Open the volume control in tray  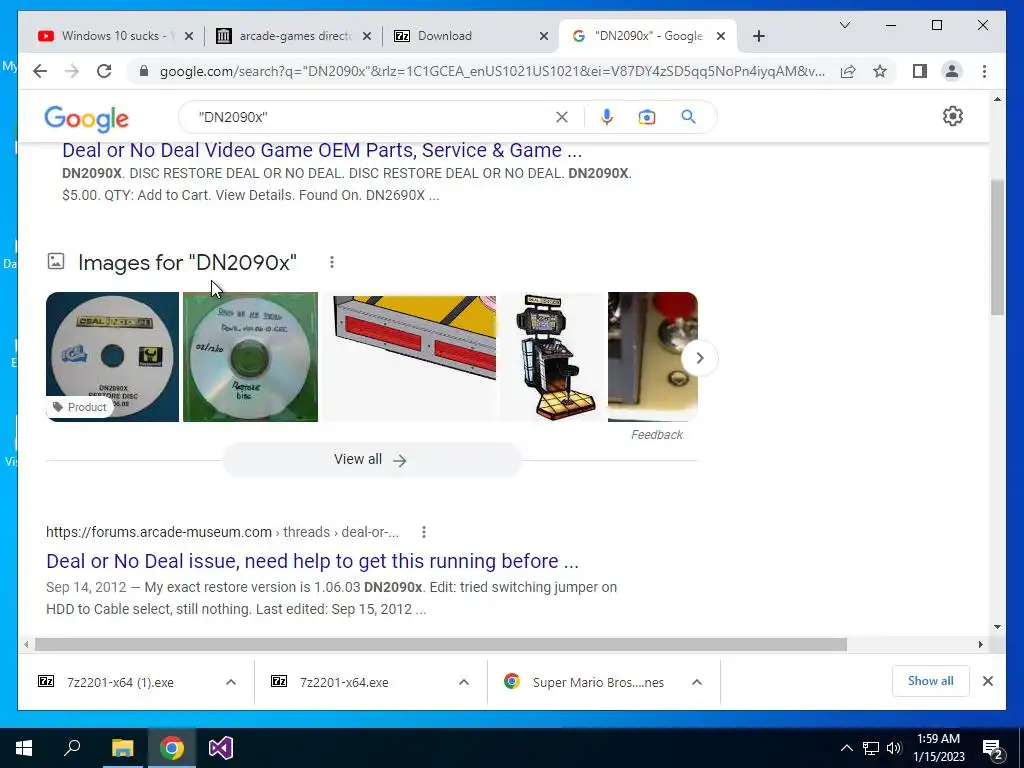click(x=894, y=748)
